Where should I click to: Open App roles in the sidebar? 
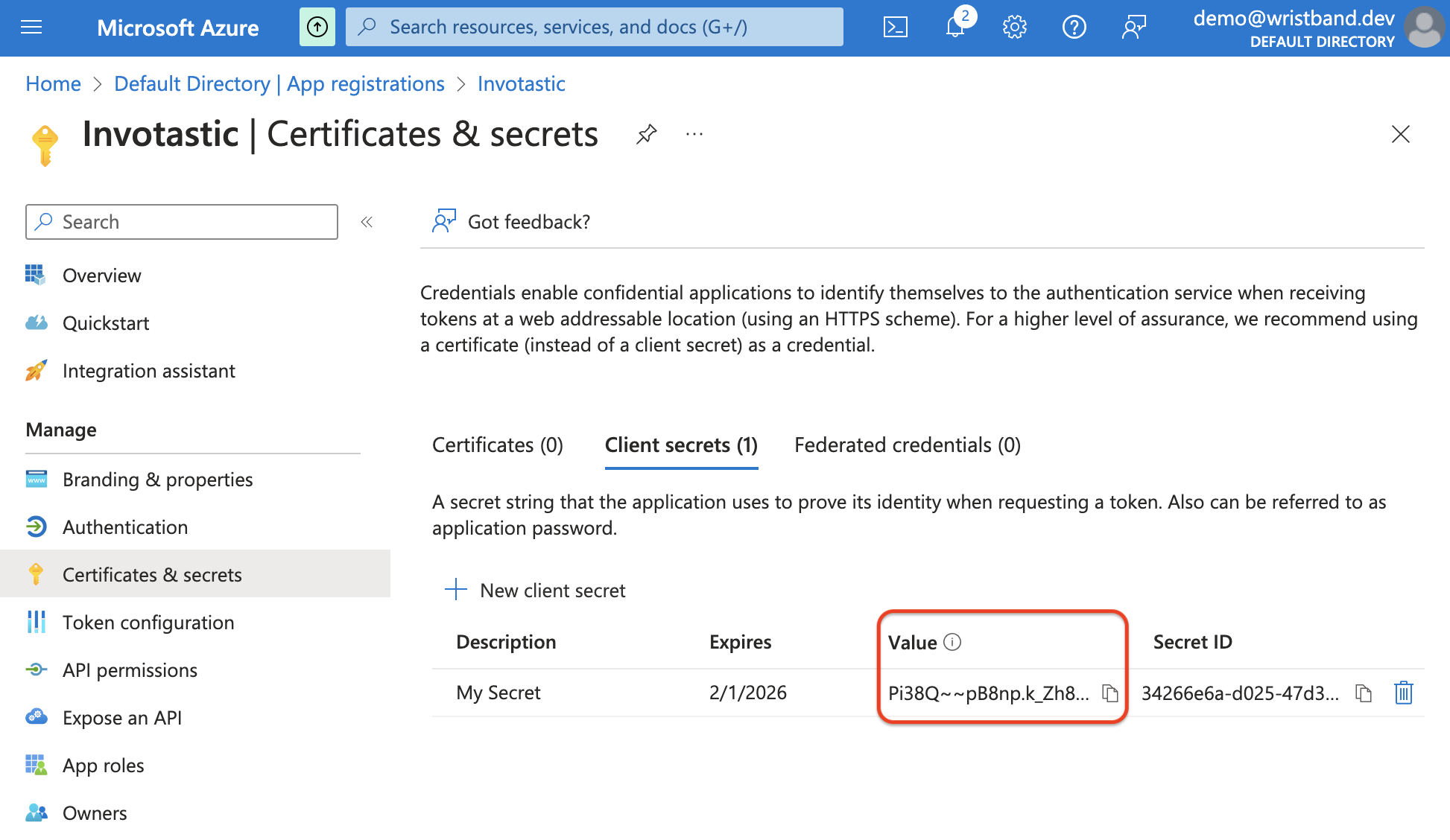(103, 766)
